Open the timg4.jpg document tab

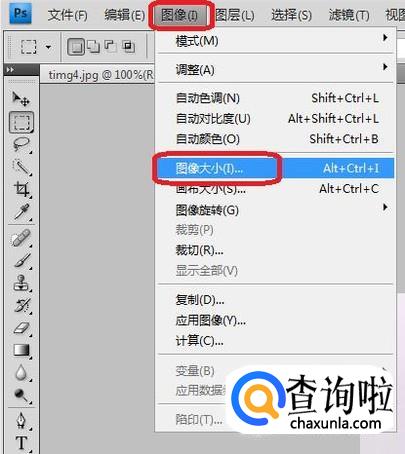pos(99,75)
